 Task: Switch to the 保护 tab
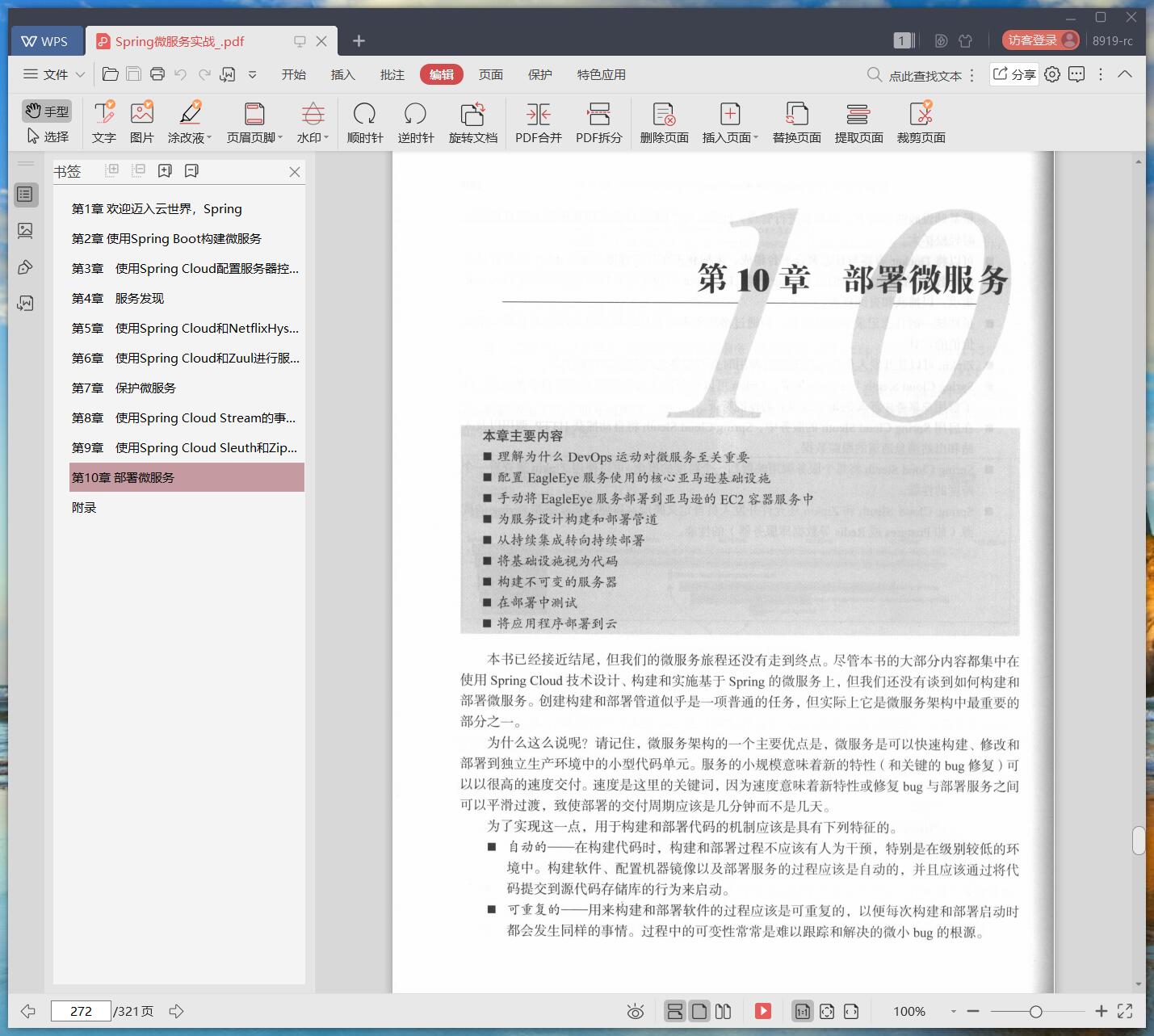[x=540, y=74]
